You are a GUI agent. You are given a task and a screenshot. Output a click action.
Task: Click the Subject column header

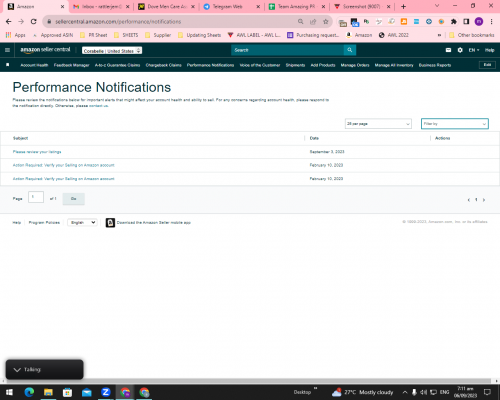coord(20,138)
